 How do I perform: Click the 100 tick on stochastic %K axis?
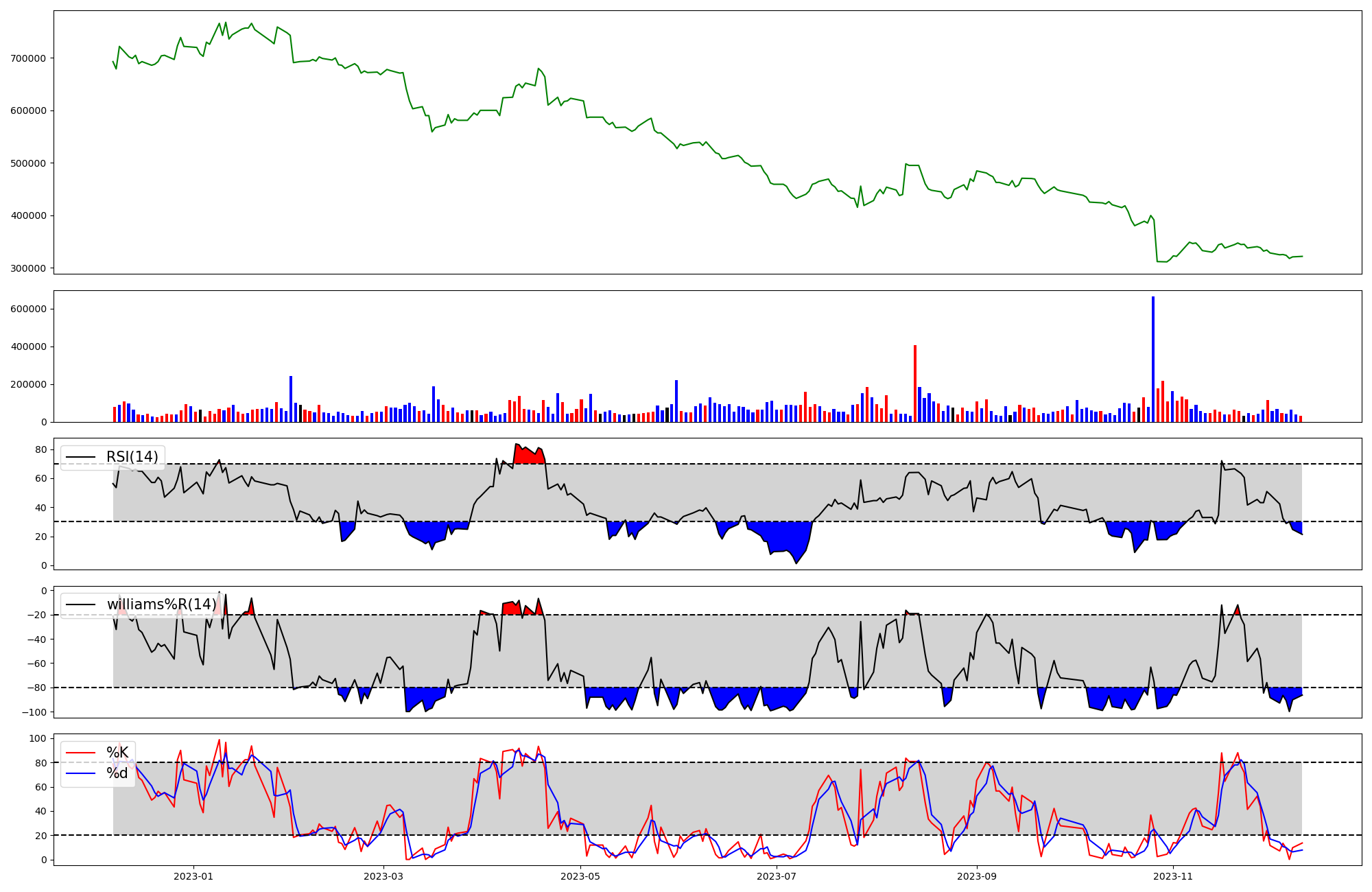[x=38, y=738]
